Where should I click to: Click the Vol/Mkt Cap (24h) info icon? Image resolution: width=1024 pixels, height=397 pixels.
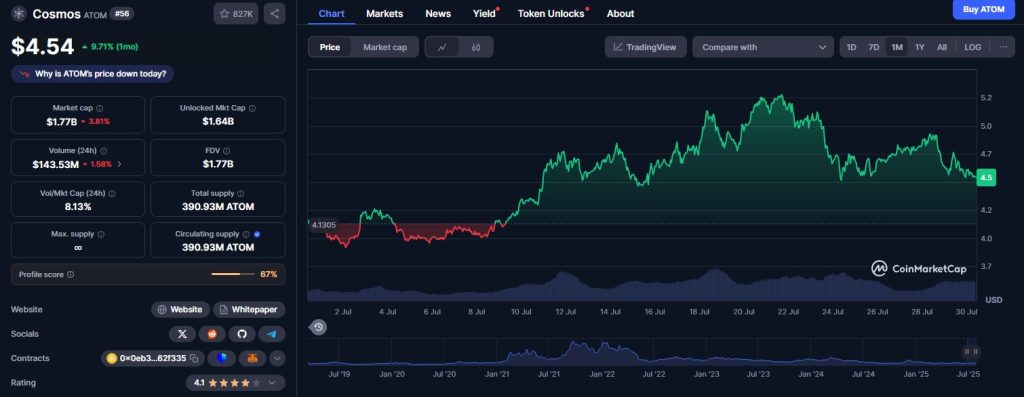(112, 194)
